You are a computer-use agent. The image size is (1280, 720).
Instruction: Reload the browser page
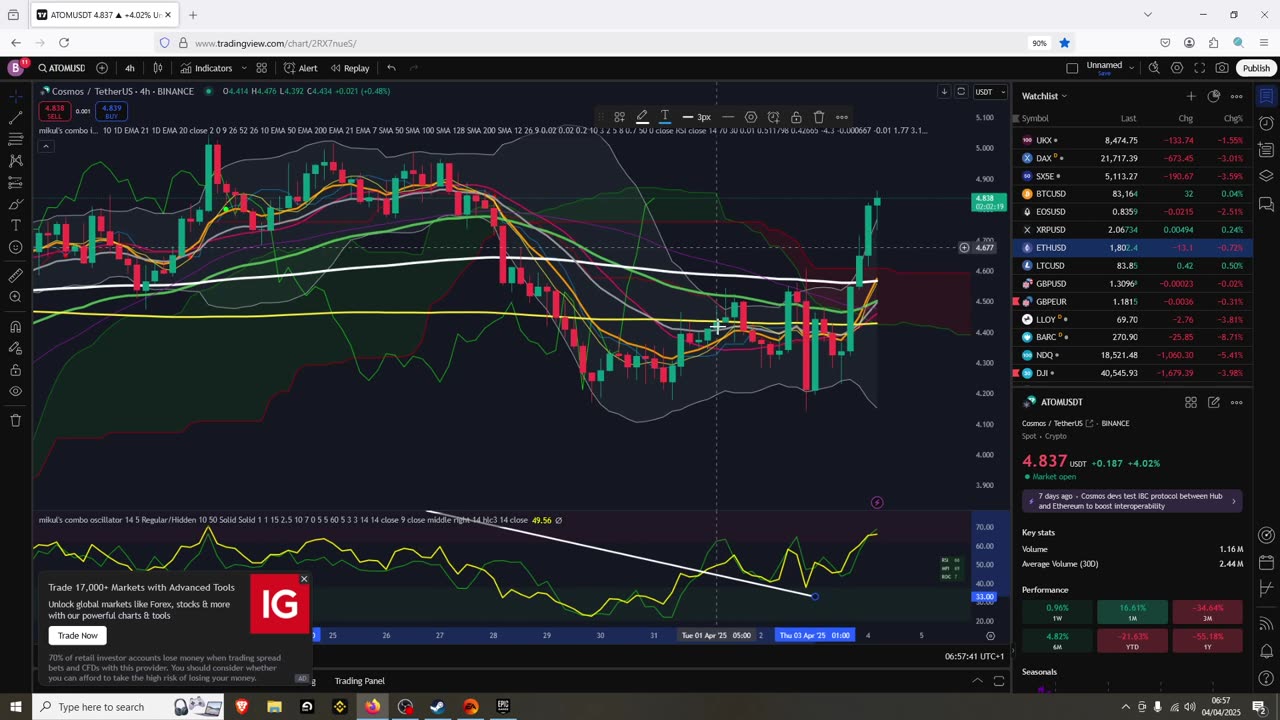pos(64,43)
